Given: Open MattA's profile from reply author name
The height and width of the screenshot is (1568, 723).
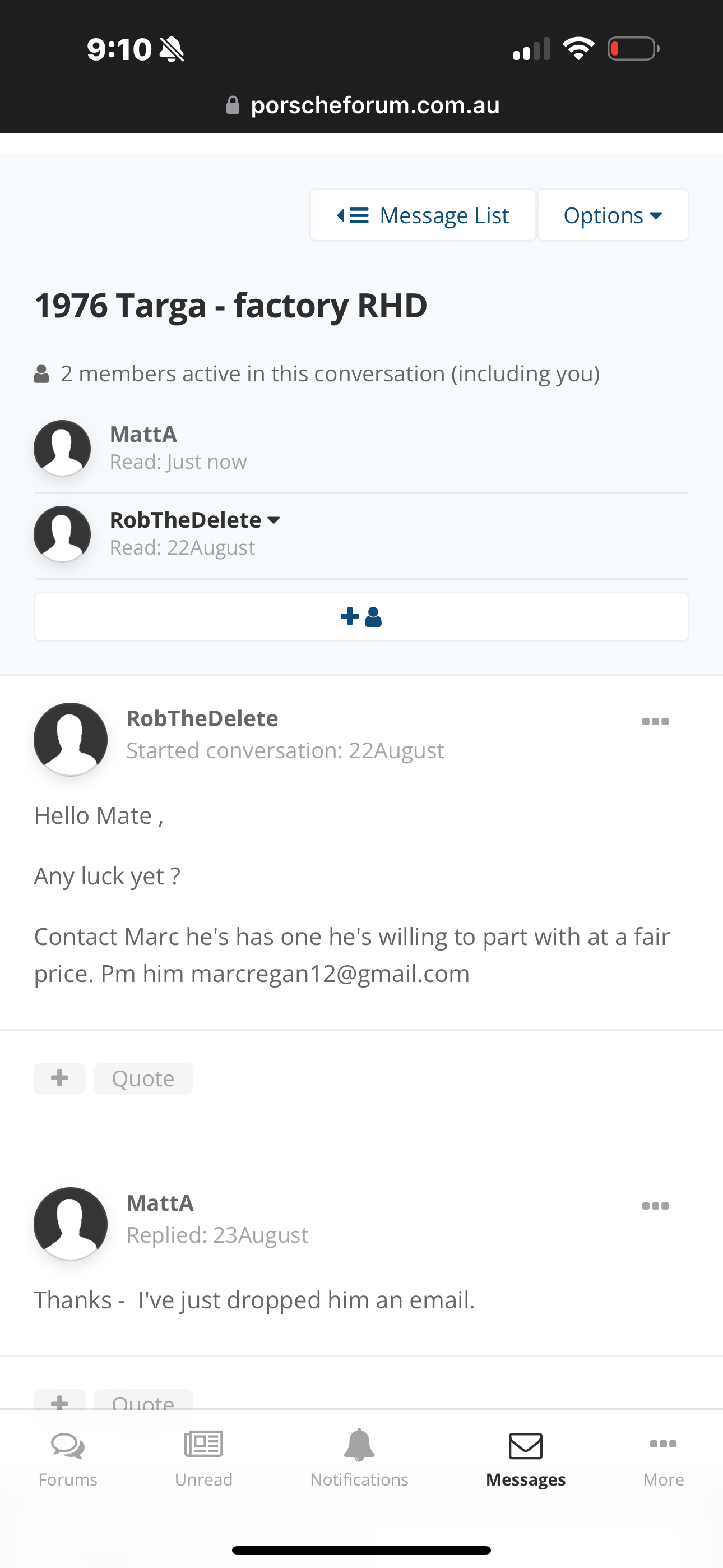Looking at the screenshot, I should (x=160, y=1203).
